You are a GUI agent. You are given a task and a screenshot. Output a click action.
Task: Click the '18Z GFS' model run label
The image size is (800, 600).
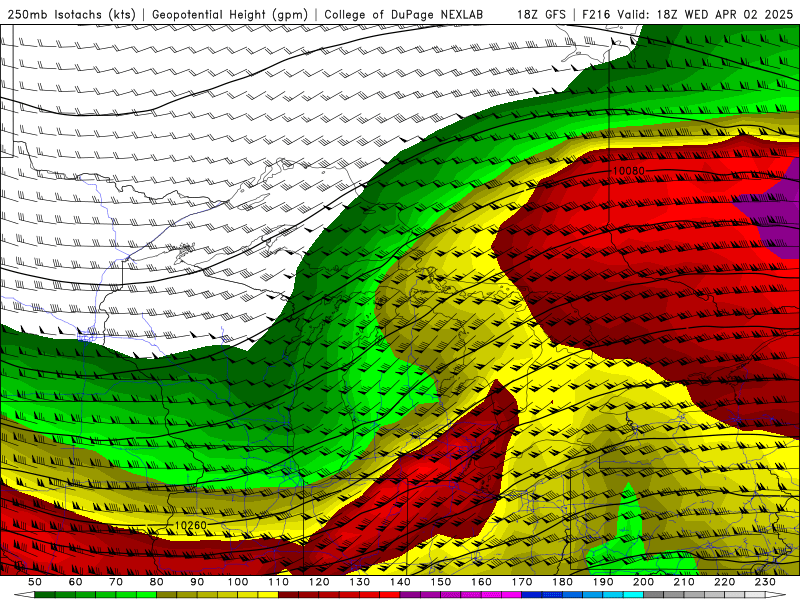point(541,15)
